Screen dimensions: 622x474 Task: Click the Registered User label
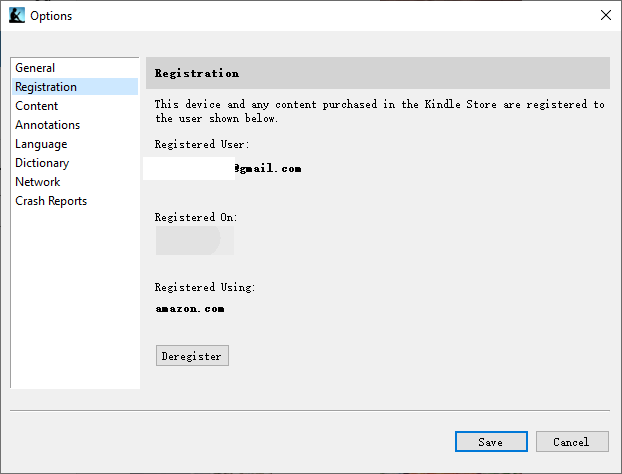click(202, 144)
